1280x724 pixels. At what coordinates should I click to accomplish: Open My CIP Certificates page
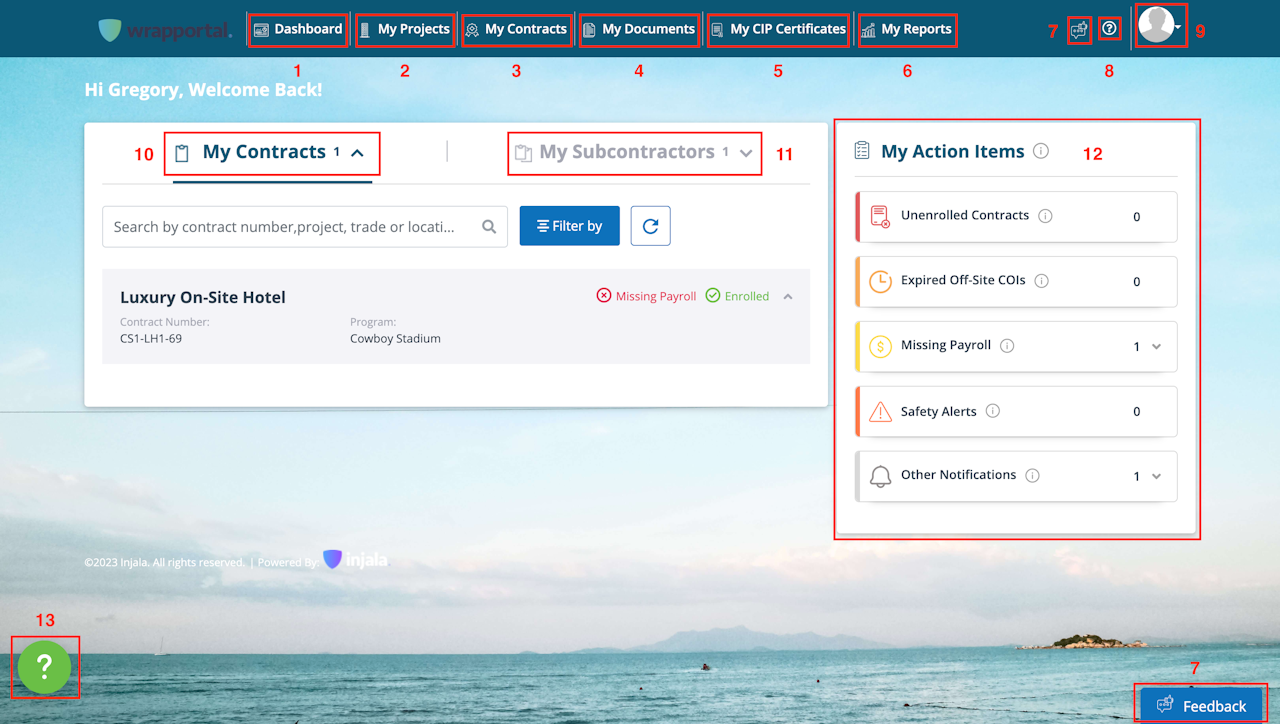[x=778, y=29]
